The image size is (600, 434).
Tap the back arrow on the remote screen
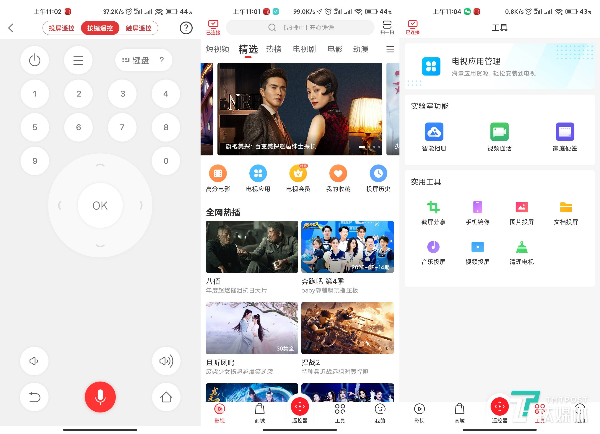pyautogui.click(x=11, y=28)
